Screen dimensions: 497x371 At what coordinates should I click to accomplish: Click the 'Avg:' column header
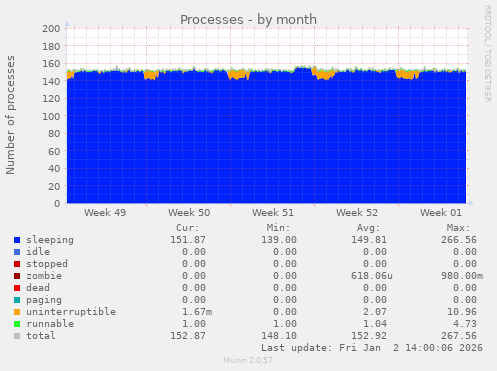(x=368, y=228)
